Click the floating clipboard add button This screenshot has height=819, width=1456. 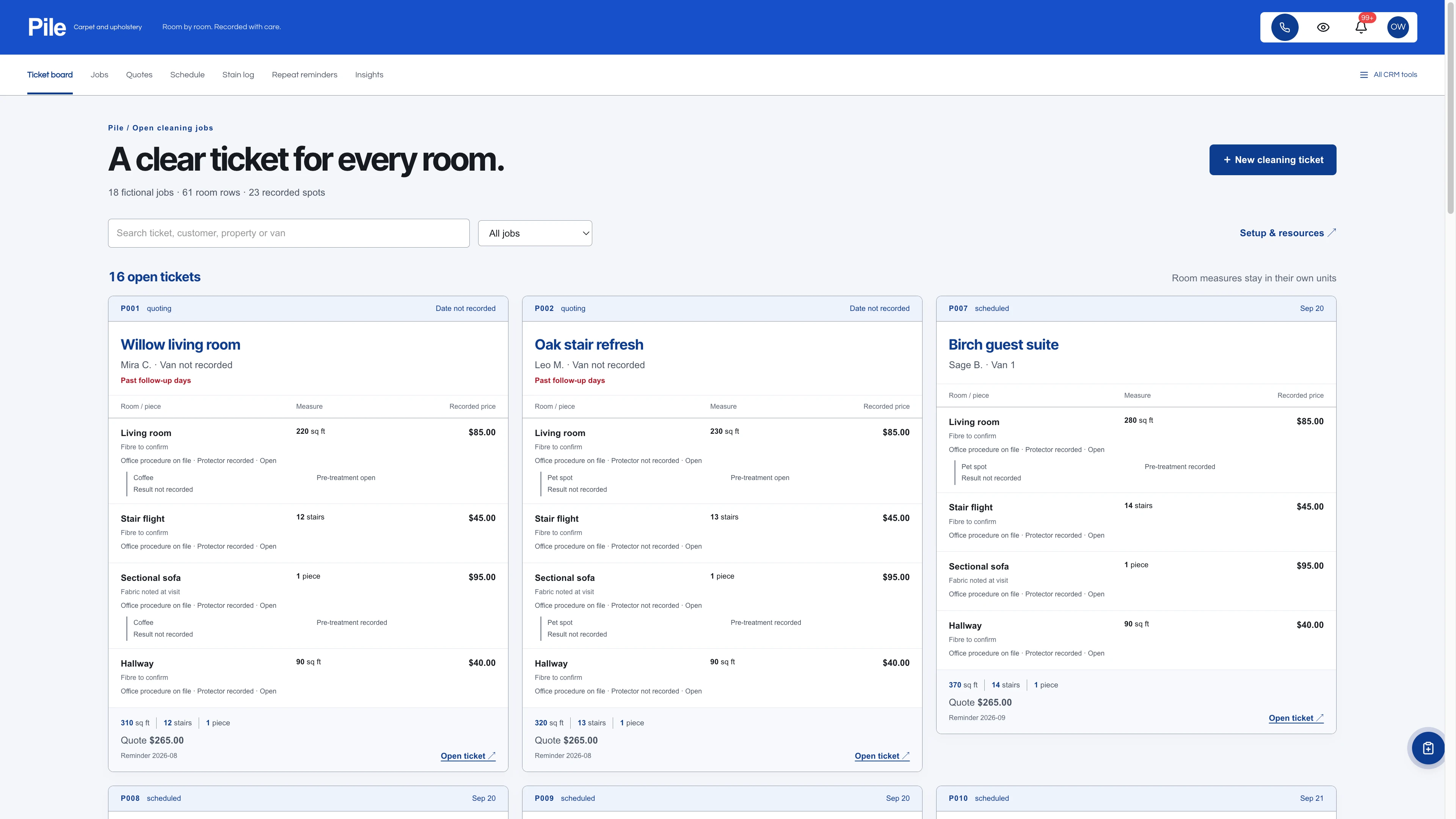coord(1428,748)
